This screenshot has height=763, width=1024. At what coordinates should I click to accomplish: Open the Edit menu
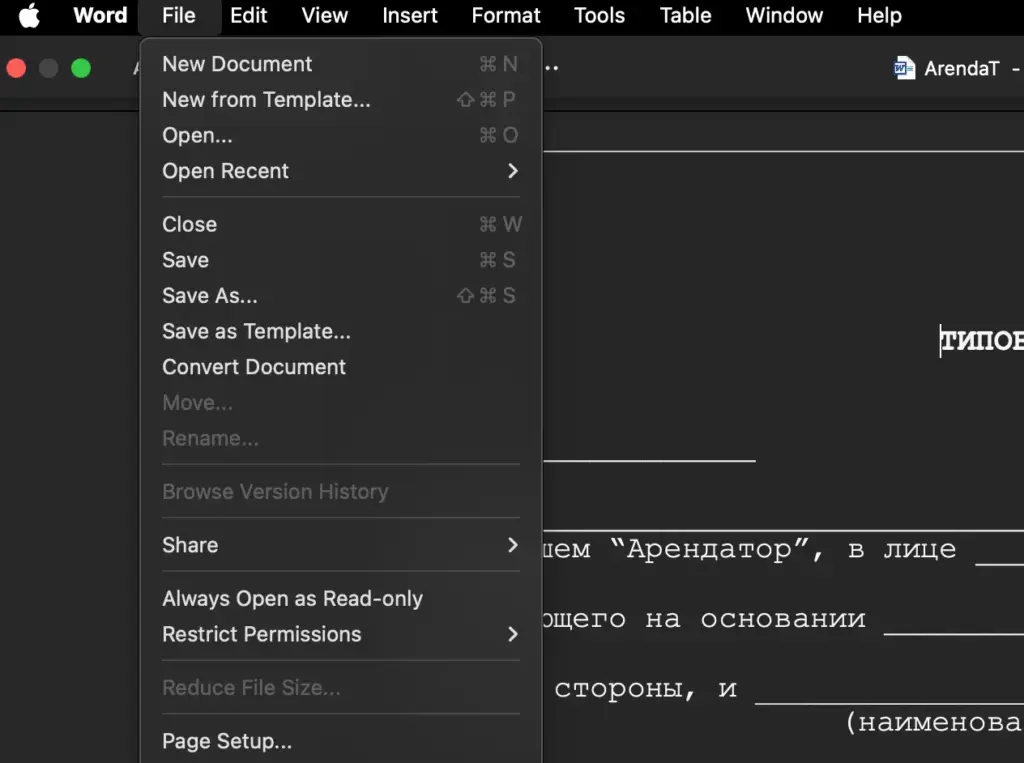click(248, 15)
